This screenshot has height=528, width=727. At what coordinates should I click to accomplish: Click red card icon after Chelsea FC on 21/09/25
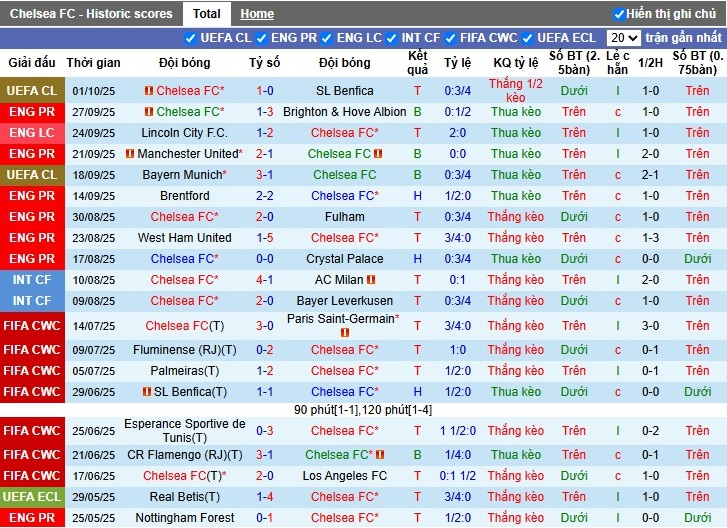(x=378, y=153)
